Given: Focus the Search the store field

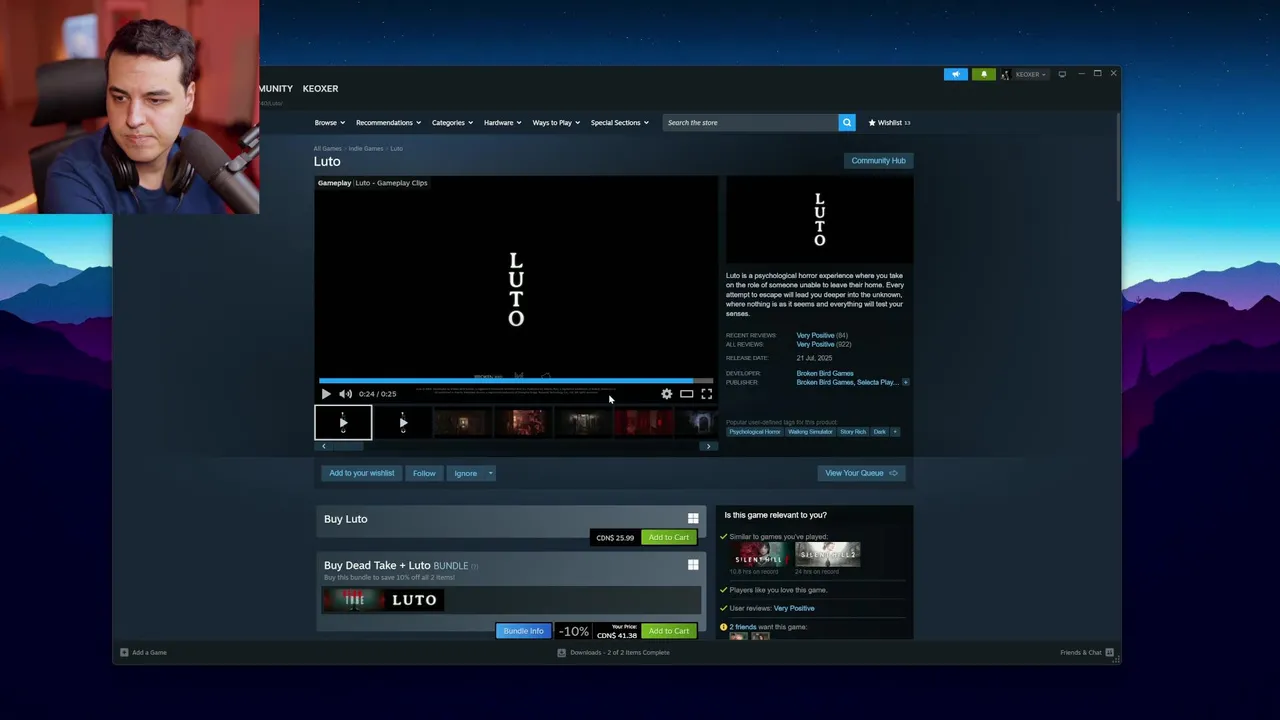Looking at the screenshot, I should click(750, 122).
